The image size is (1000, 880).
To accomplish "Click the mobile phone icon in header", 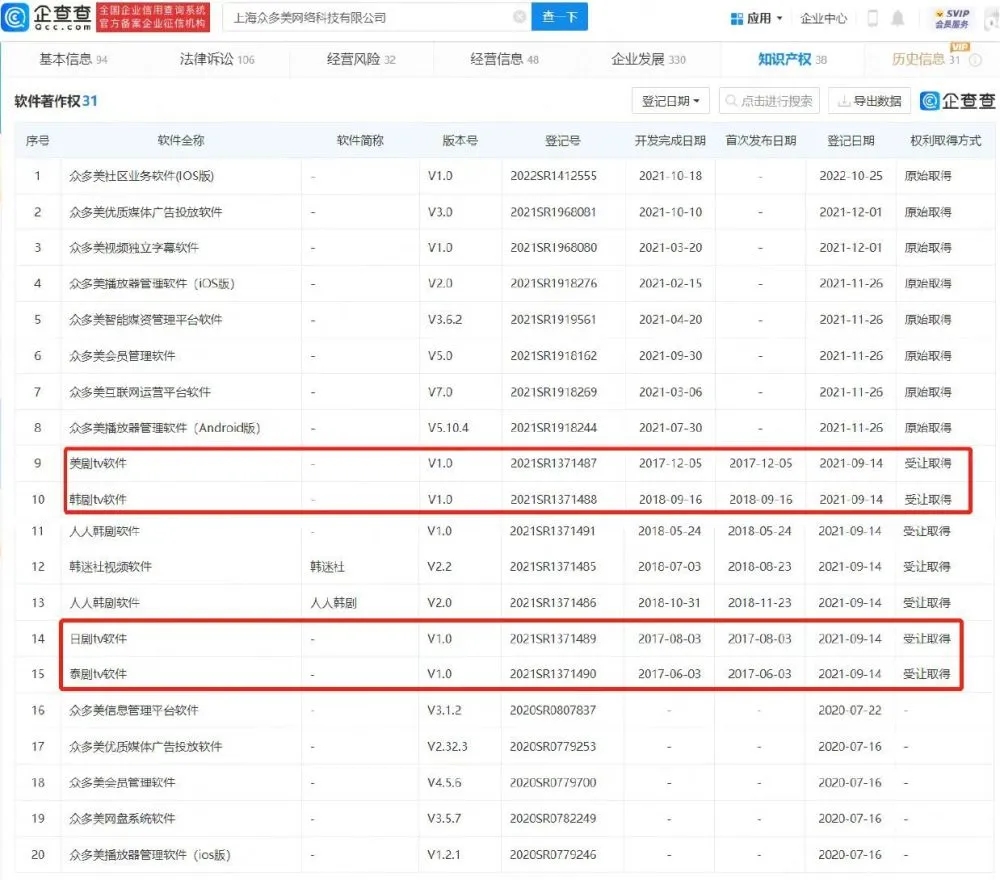I will (872, 18).
